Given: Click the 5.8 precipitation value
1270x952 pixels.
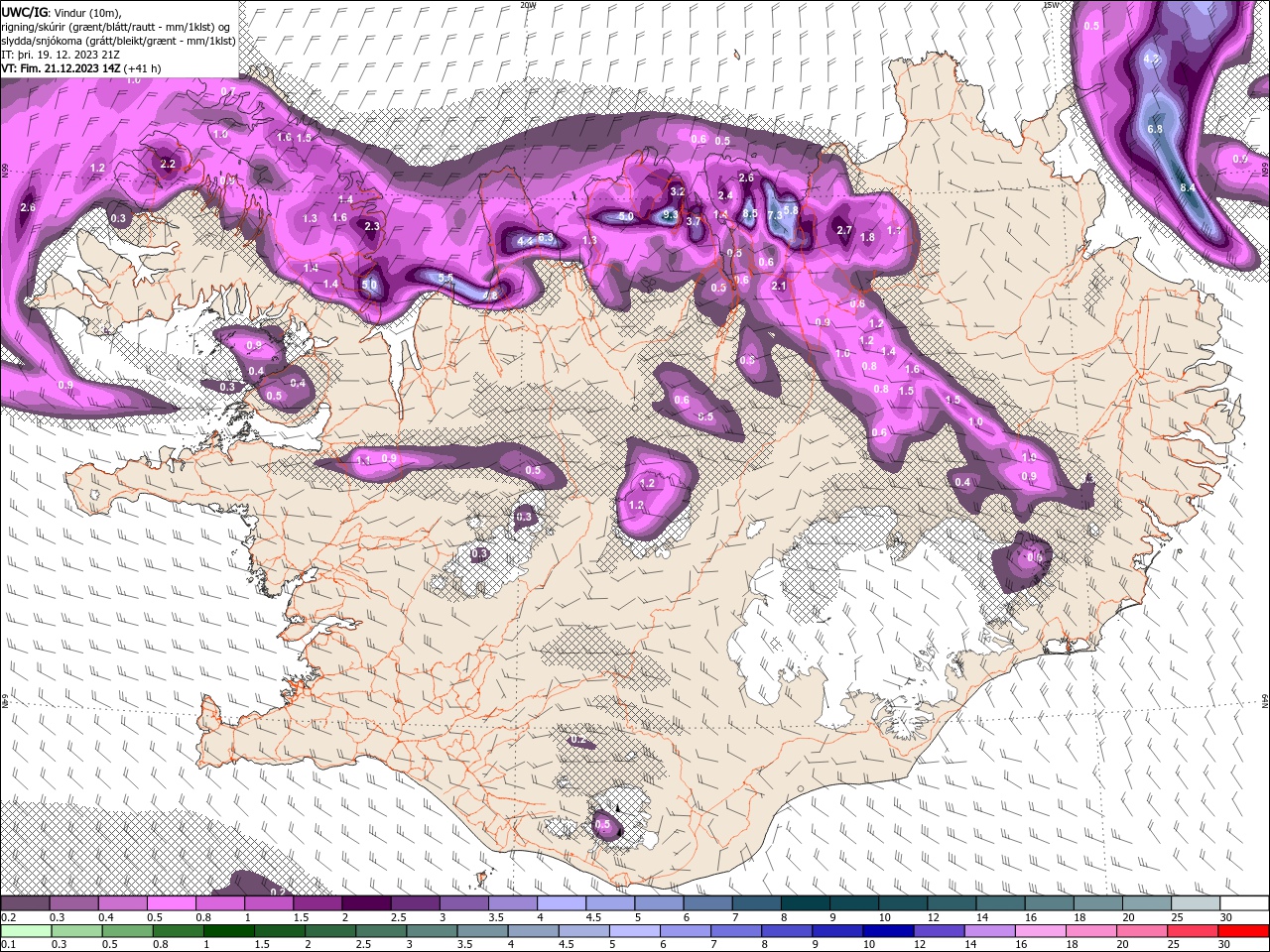Looking at the screenshot, I should (x=791, y=209).
